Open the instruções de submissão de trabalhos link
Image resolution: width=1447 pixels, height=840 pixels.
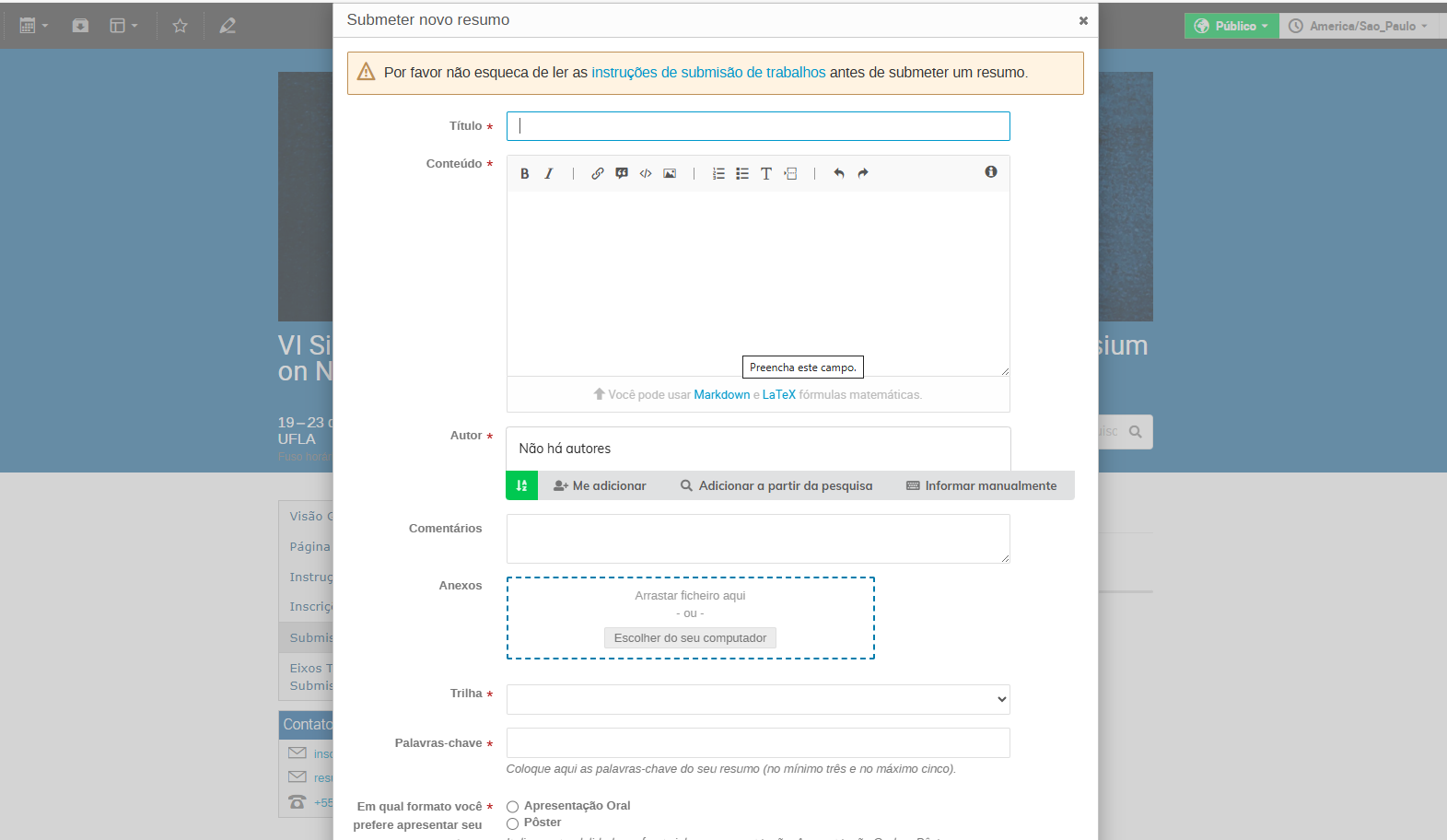click(x=707, y=73)
